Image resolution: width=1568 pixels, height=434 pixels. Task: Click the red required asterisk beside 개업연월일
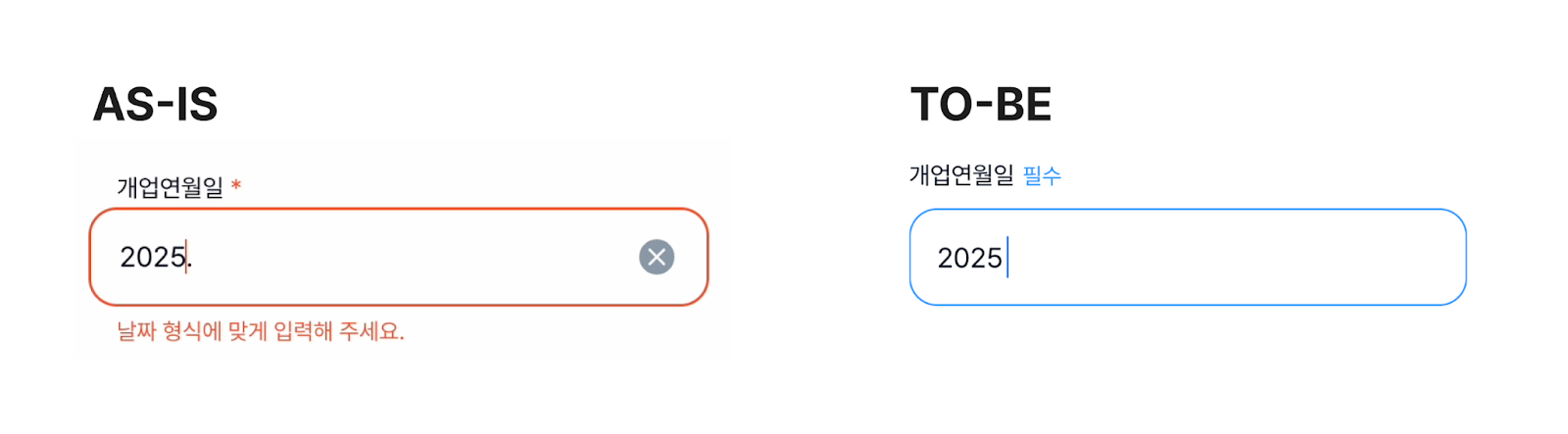(x=236, y=186)
